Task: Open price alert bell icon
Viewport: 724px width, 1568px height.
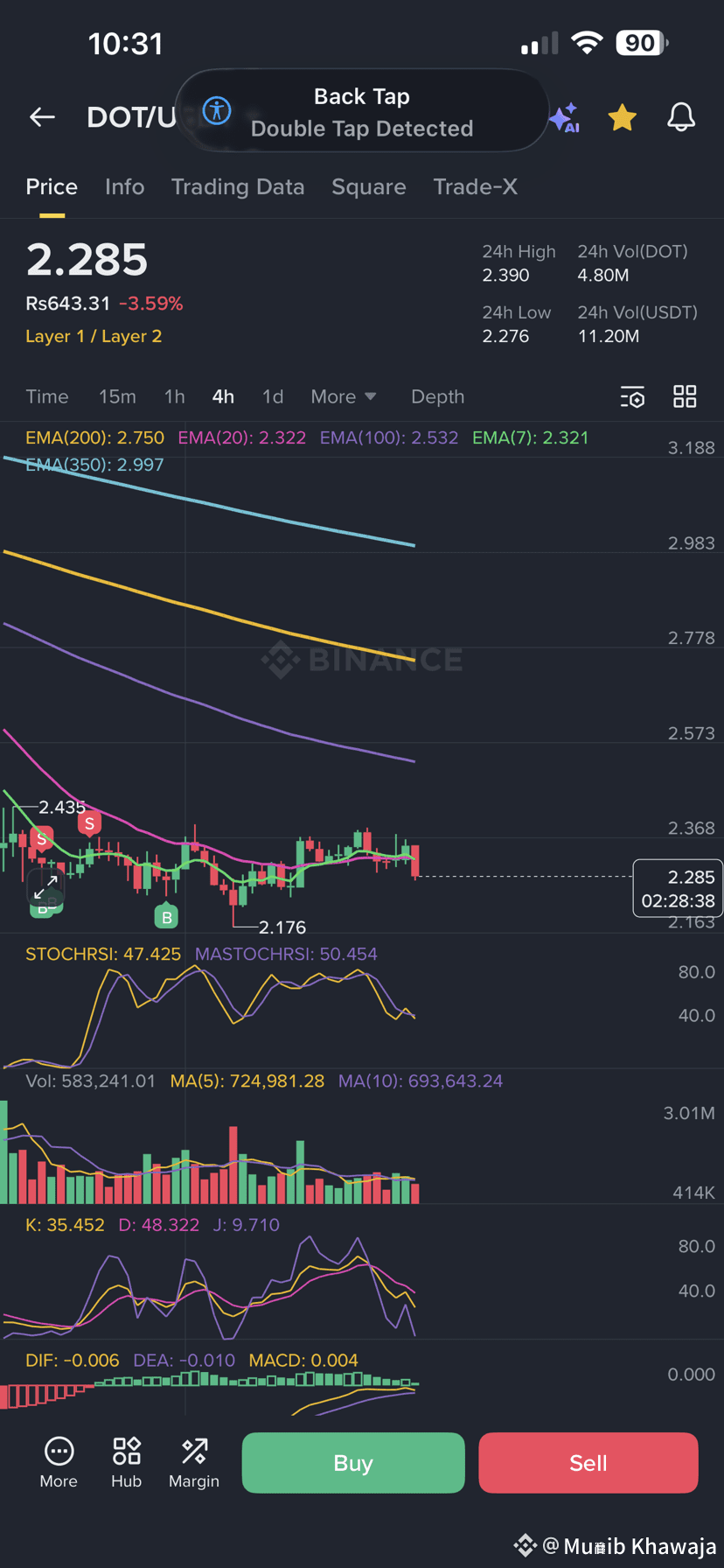Action: tap(681, 116)
